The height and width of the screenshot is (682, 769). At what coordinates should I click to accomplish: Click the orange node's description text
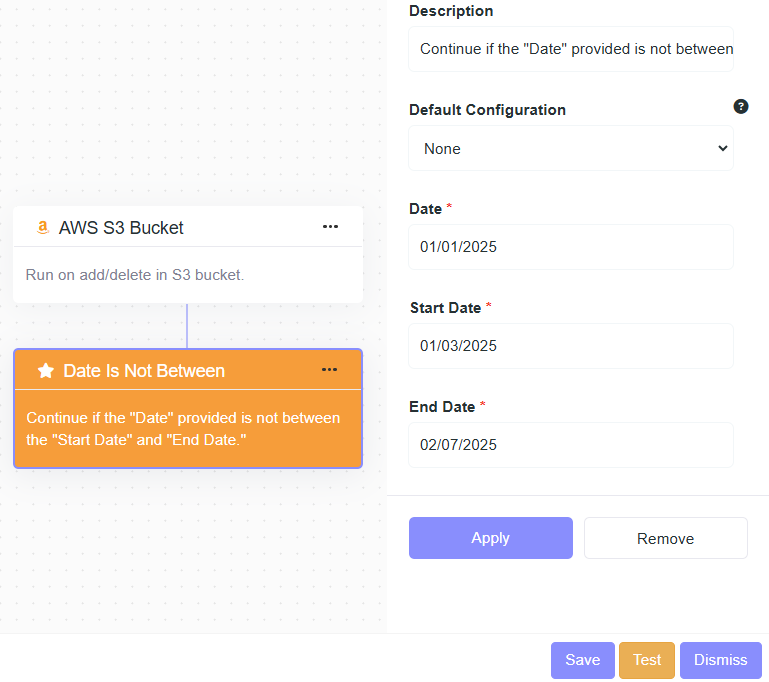click(183, 428)
